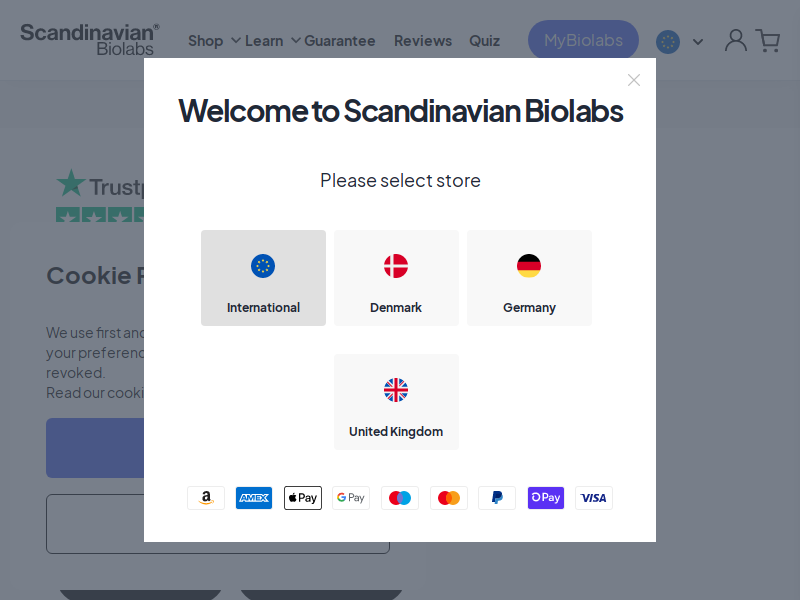This screenshot has height=600, width=800.
Task: Select the International store option
Action: pyautogui.click(x=263, y=278)
